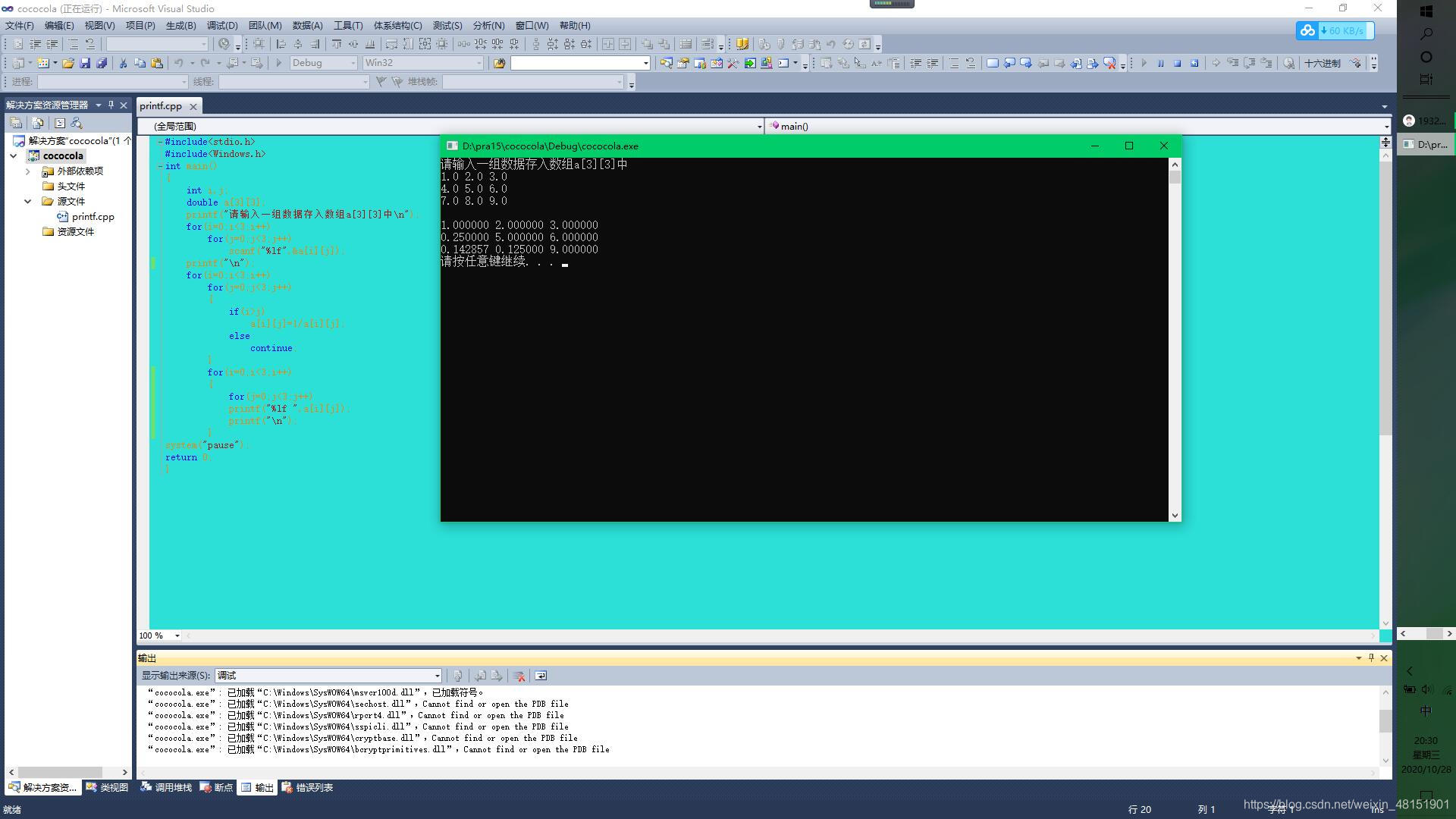Toggle hexadecimal display (十六进制)
The height and width of the screenshot is (819, 1456).
tap(1322, 63)
